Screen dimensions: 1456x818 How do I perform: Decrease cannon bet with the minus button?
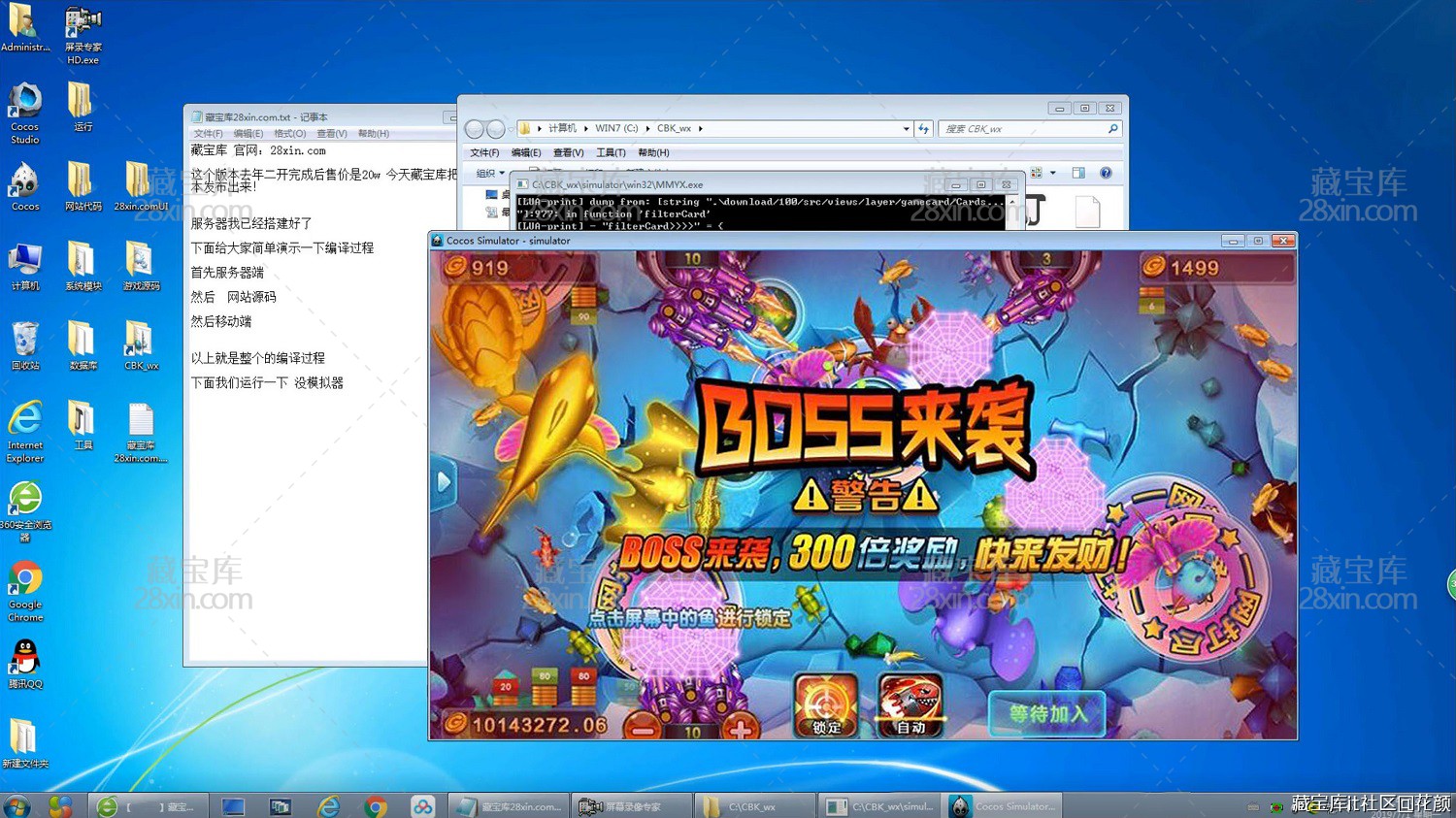[x=642, y=727]
